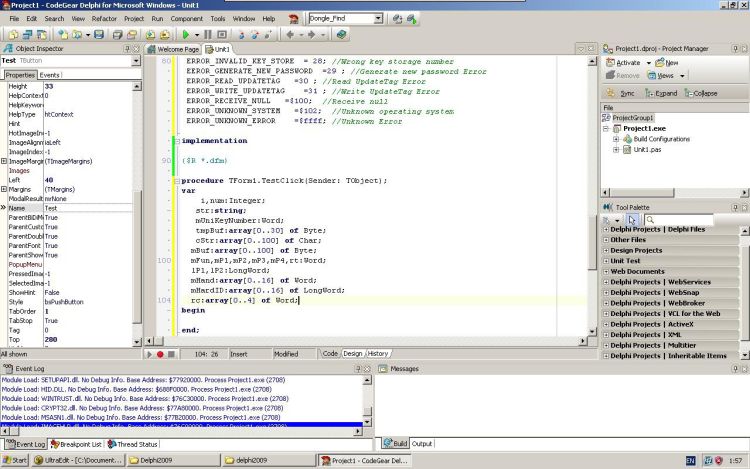Open the Run button dropdown arrow

tap(196, 35)
